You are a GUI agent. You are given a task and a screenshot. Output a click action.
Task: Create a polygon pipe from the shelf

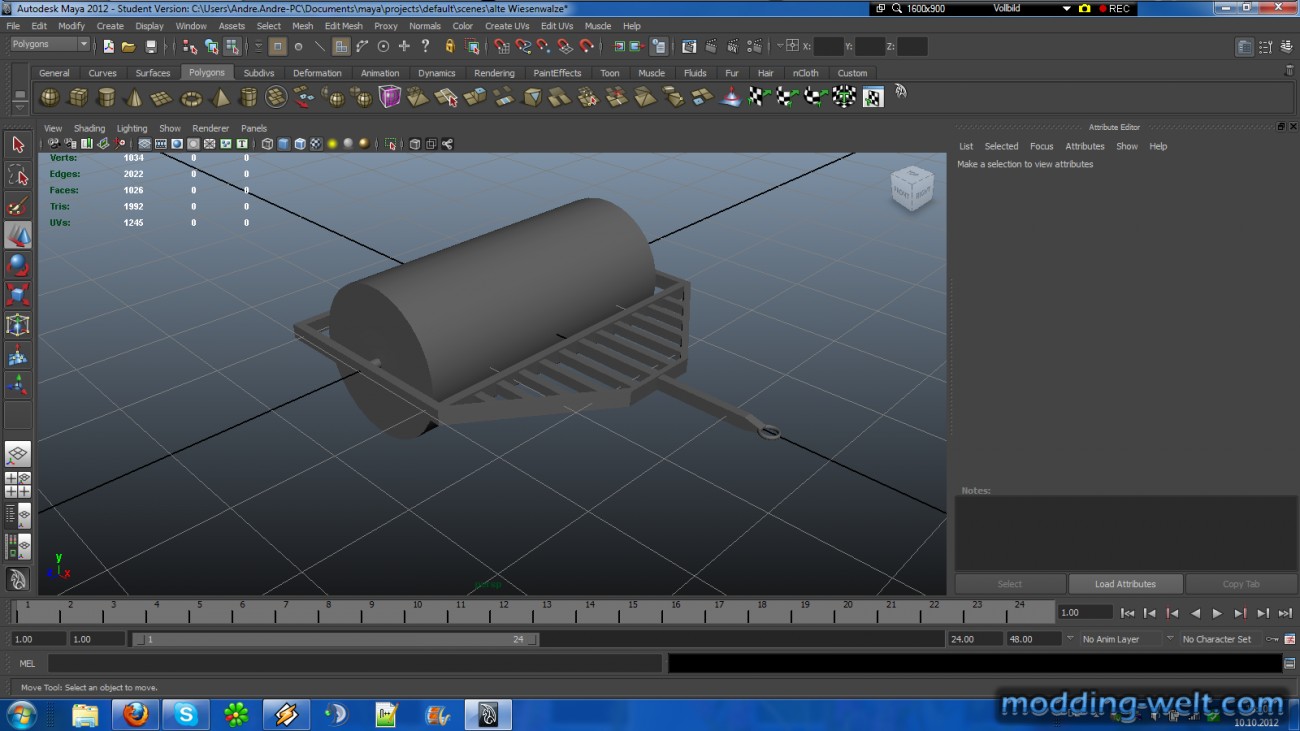tap(248, 97)
